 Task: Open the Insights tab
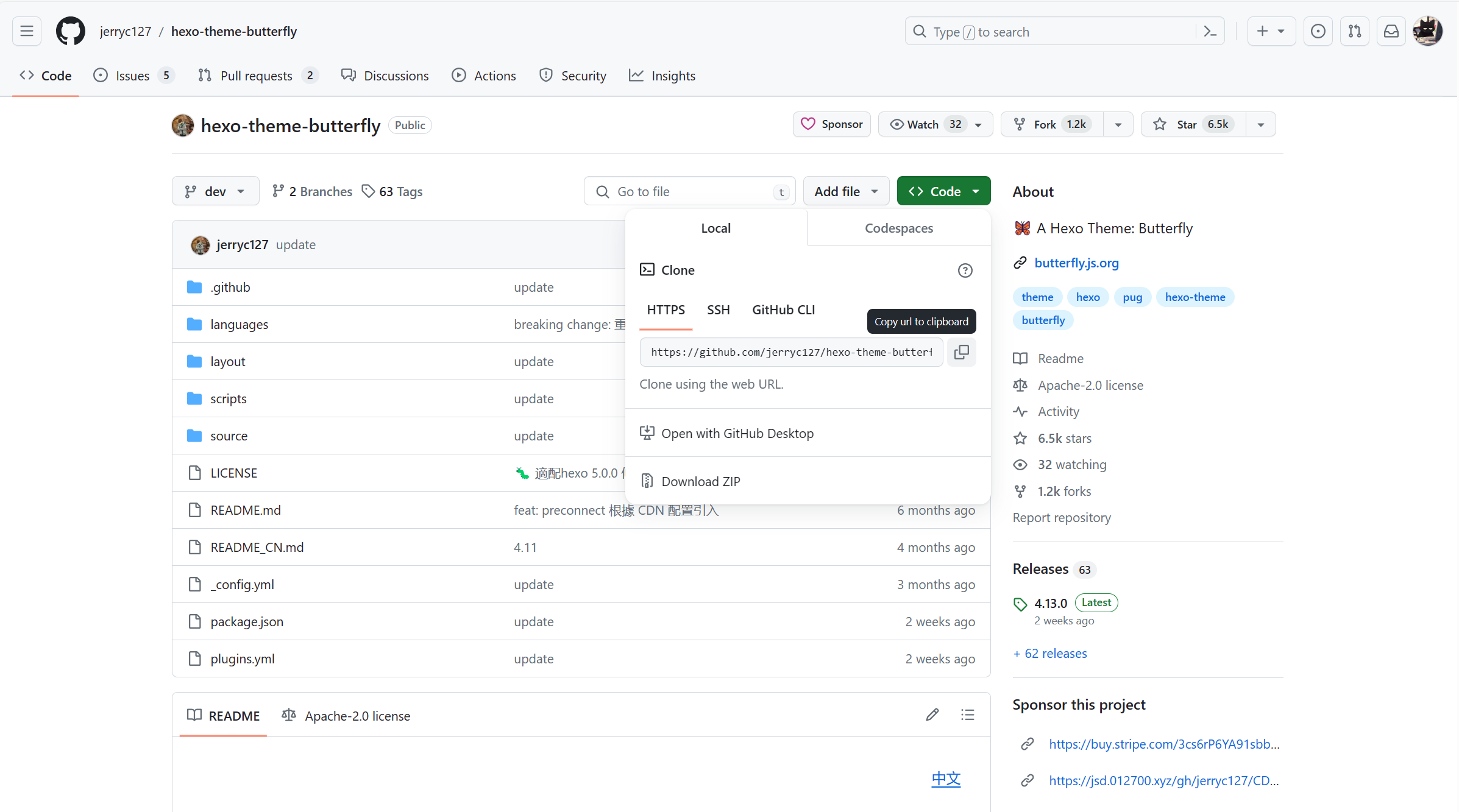coord(662,76)
